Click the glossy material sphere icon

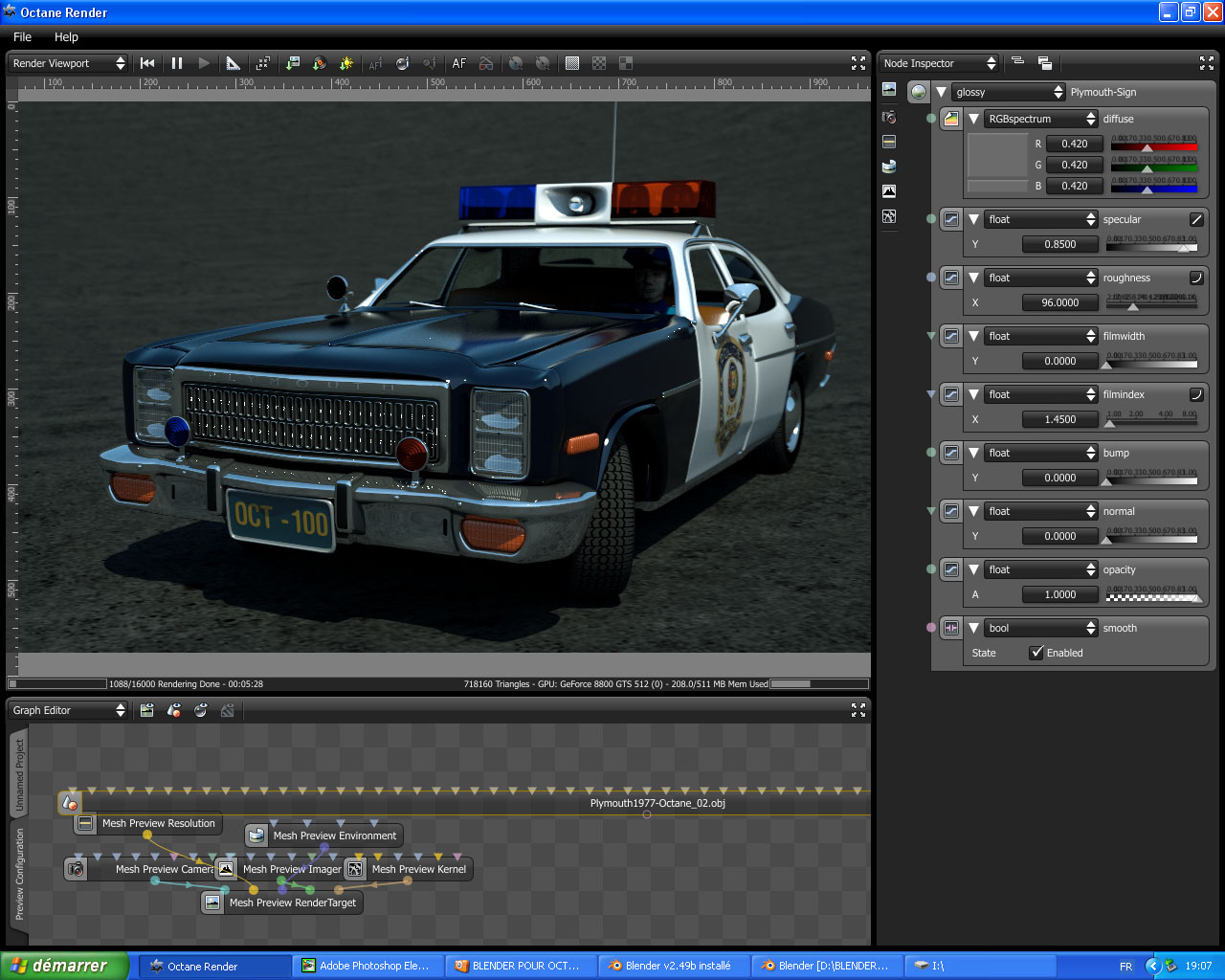[x=919, y=92]
